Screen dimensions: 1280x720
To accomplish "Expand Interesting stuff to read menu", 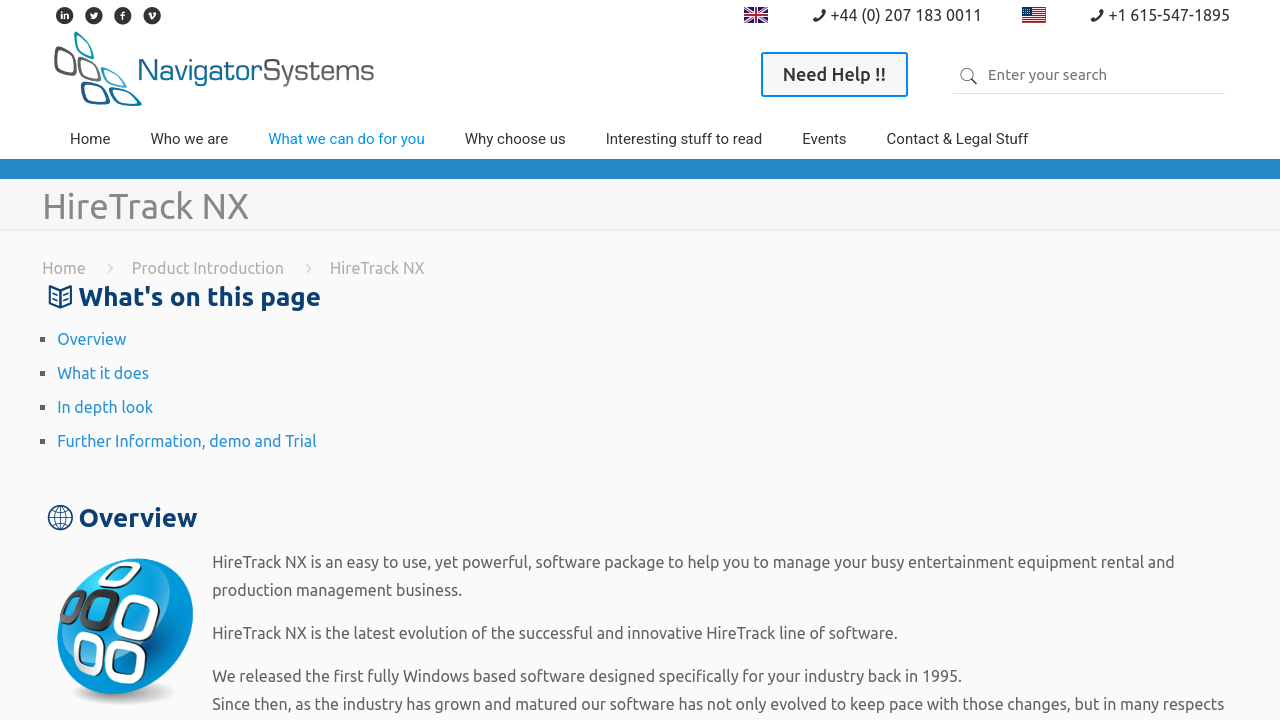I will pyautogui.click(x=684, y=139).
